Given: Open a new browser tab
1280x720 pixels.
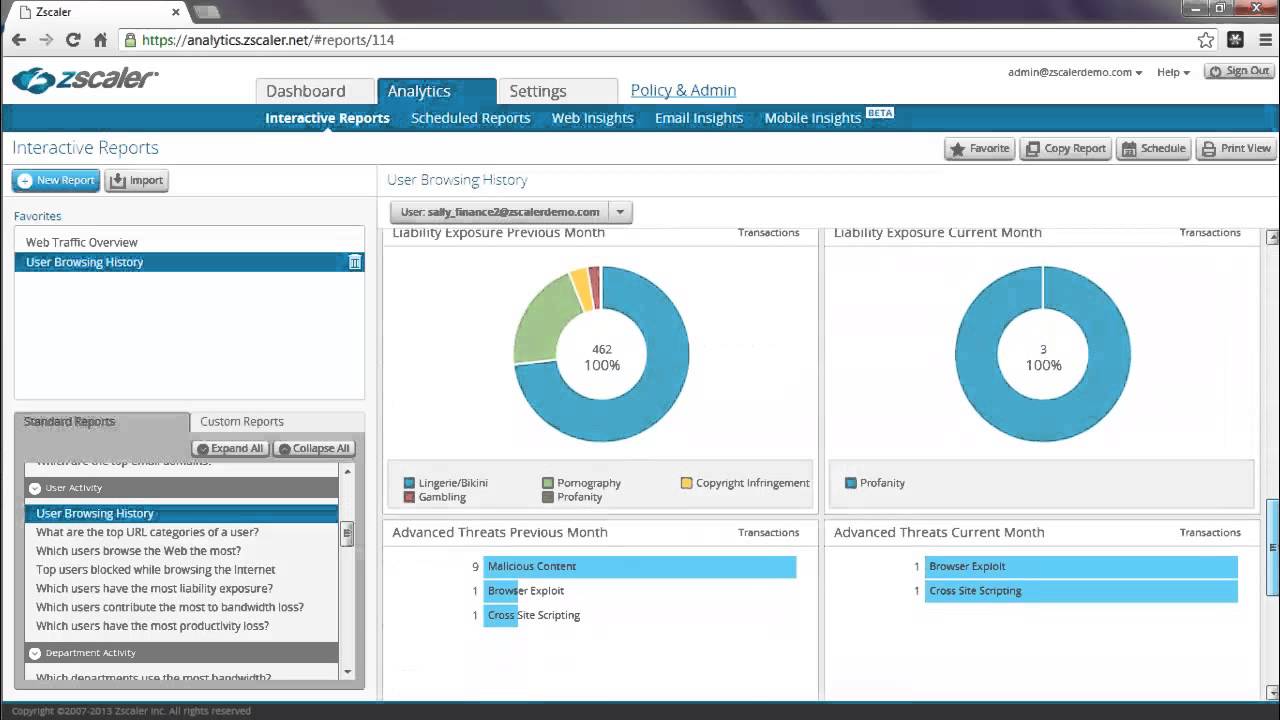Looking at the screenshot, I should coord(206,12).
